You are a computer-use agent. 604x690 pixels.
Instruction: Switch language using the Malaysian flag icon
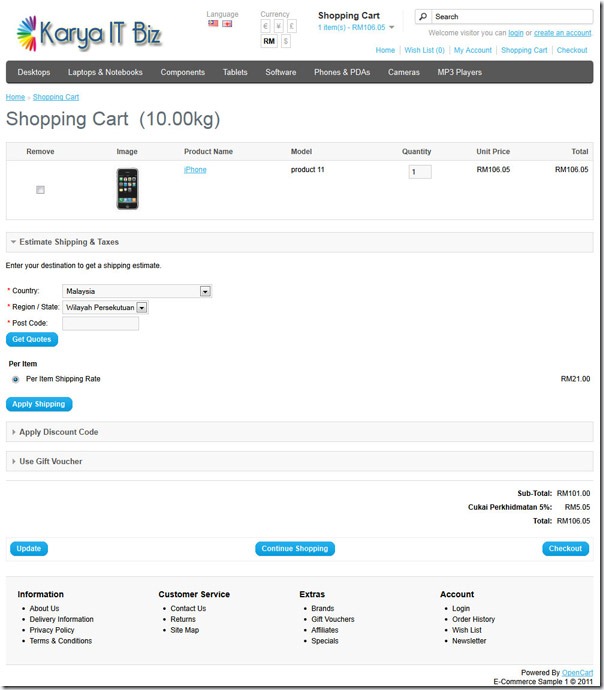[213, 23]
